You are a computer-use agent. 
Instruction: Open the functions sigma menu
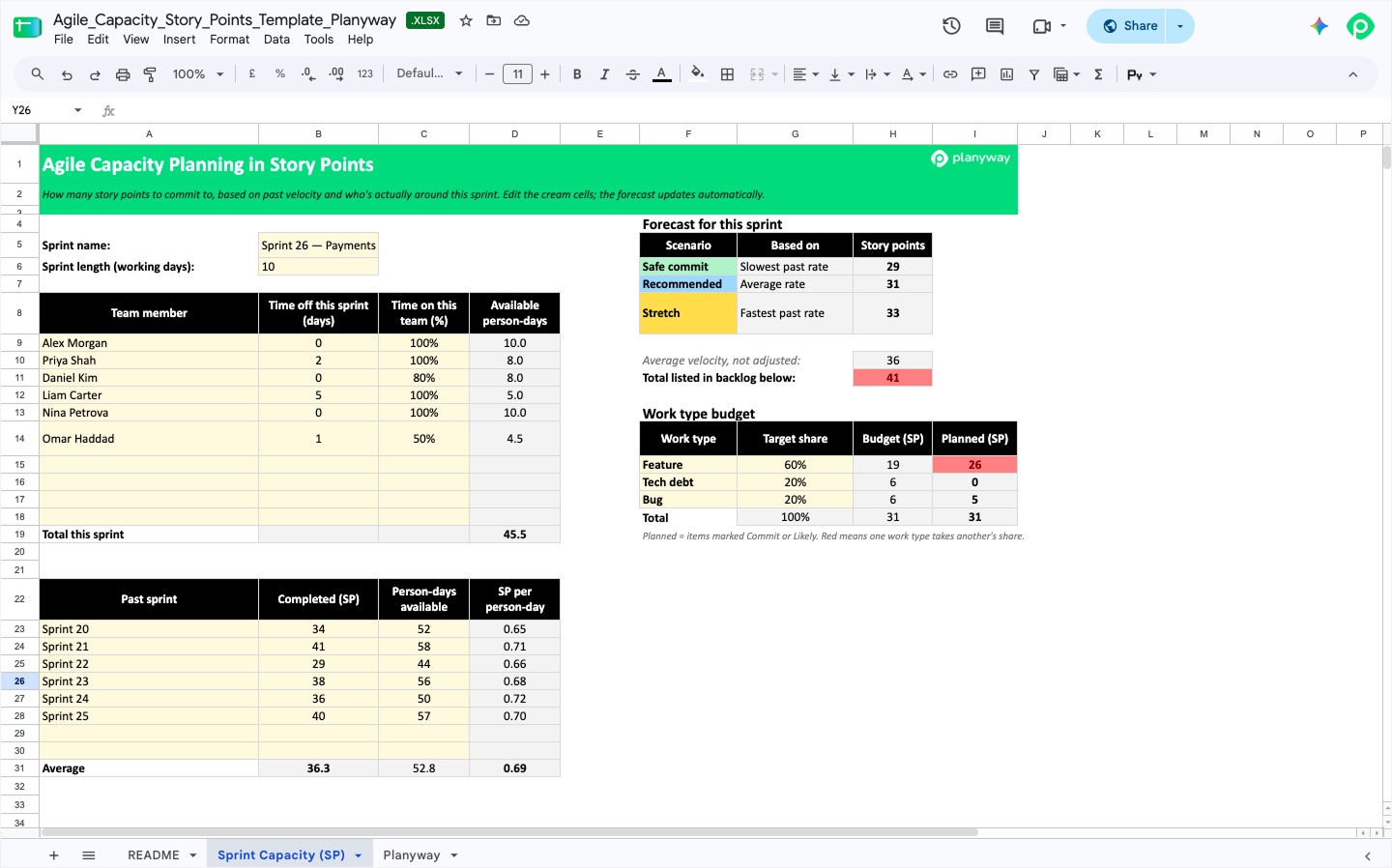click(1099, 74)
